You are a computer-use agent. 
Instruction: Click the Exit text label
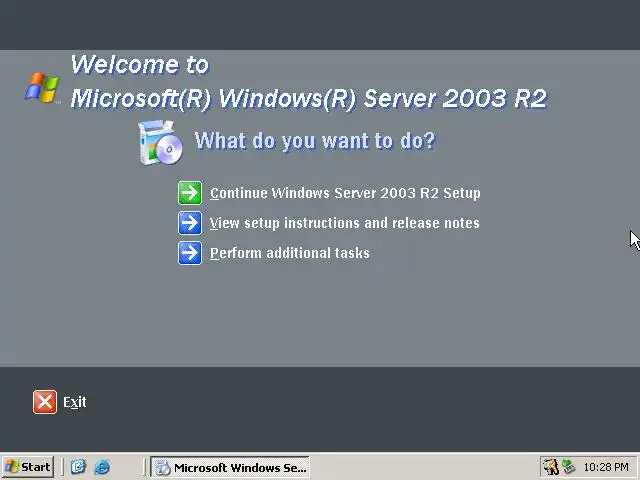pos(75,402)
